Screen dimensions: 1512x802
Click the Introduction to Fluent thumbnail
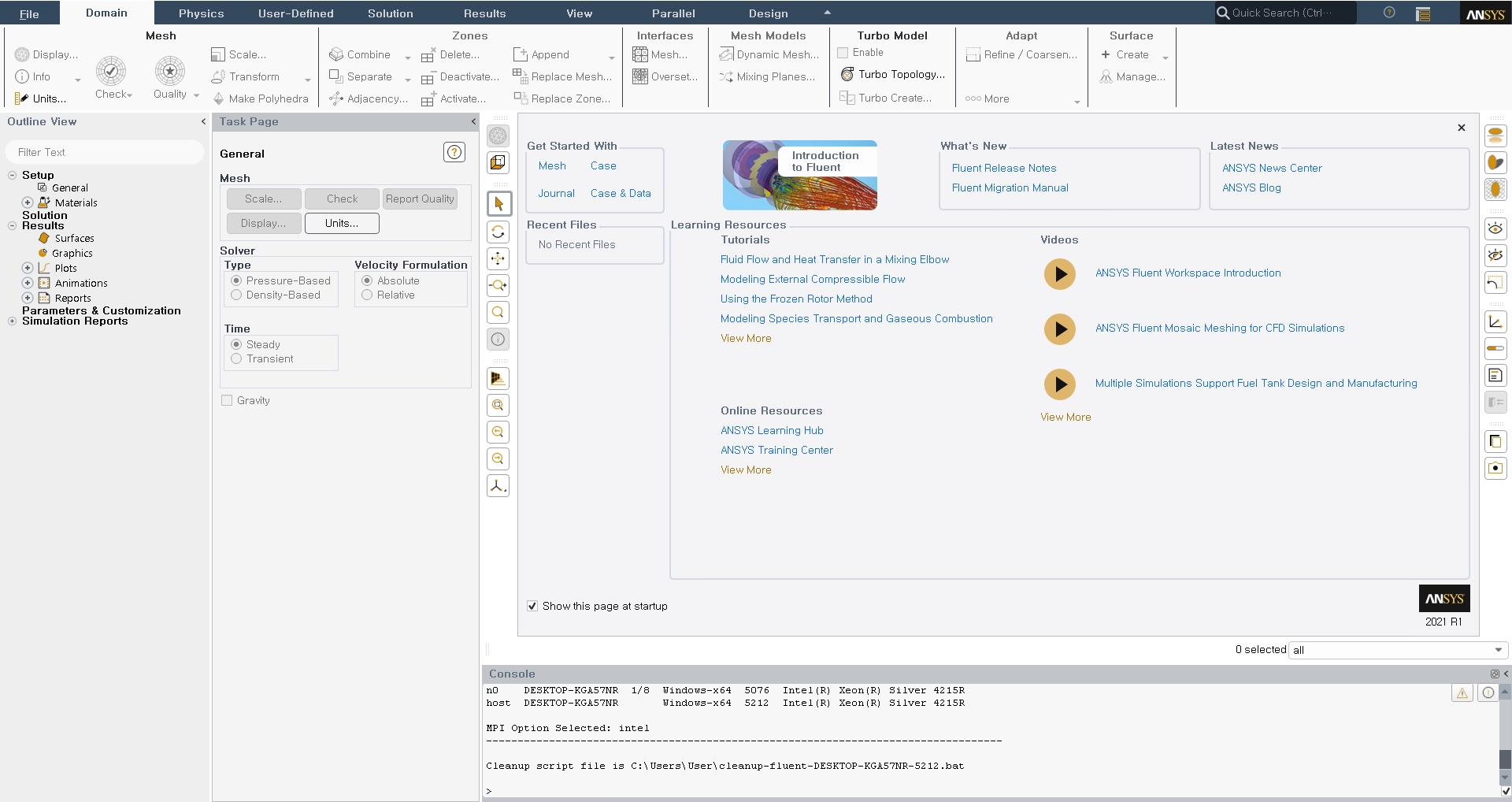tap(799, 175)
